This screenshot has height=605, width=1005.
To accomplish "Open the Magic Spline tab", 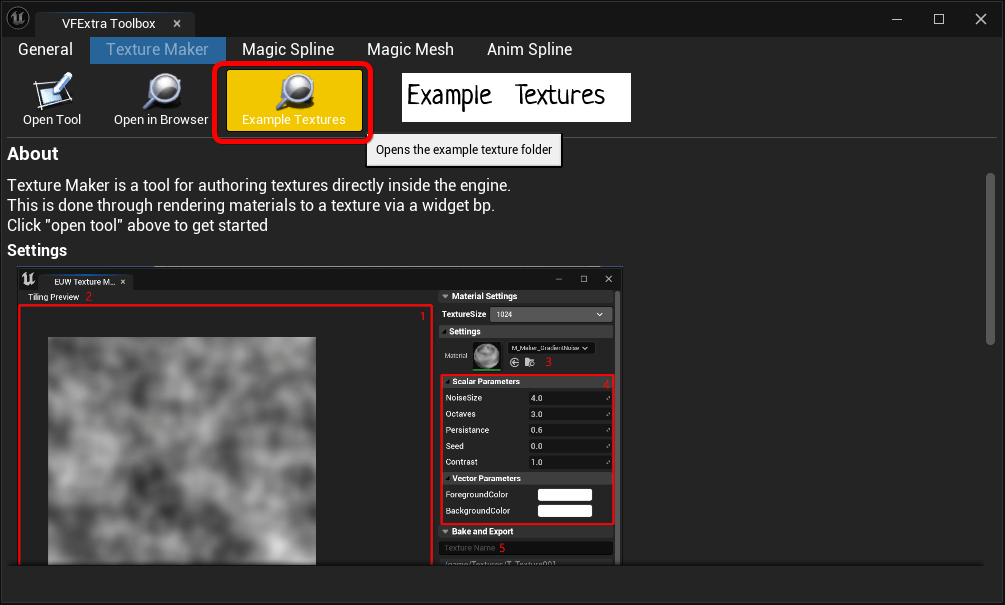I will pos(288,49).
